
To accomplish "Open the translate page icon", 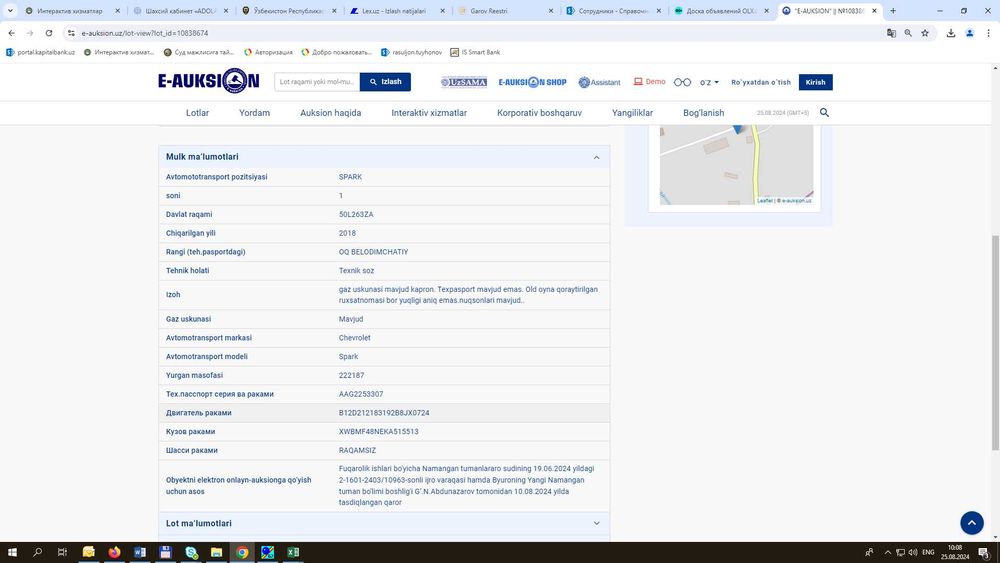I will tap(891, 33).
